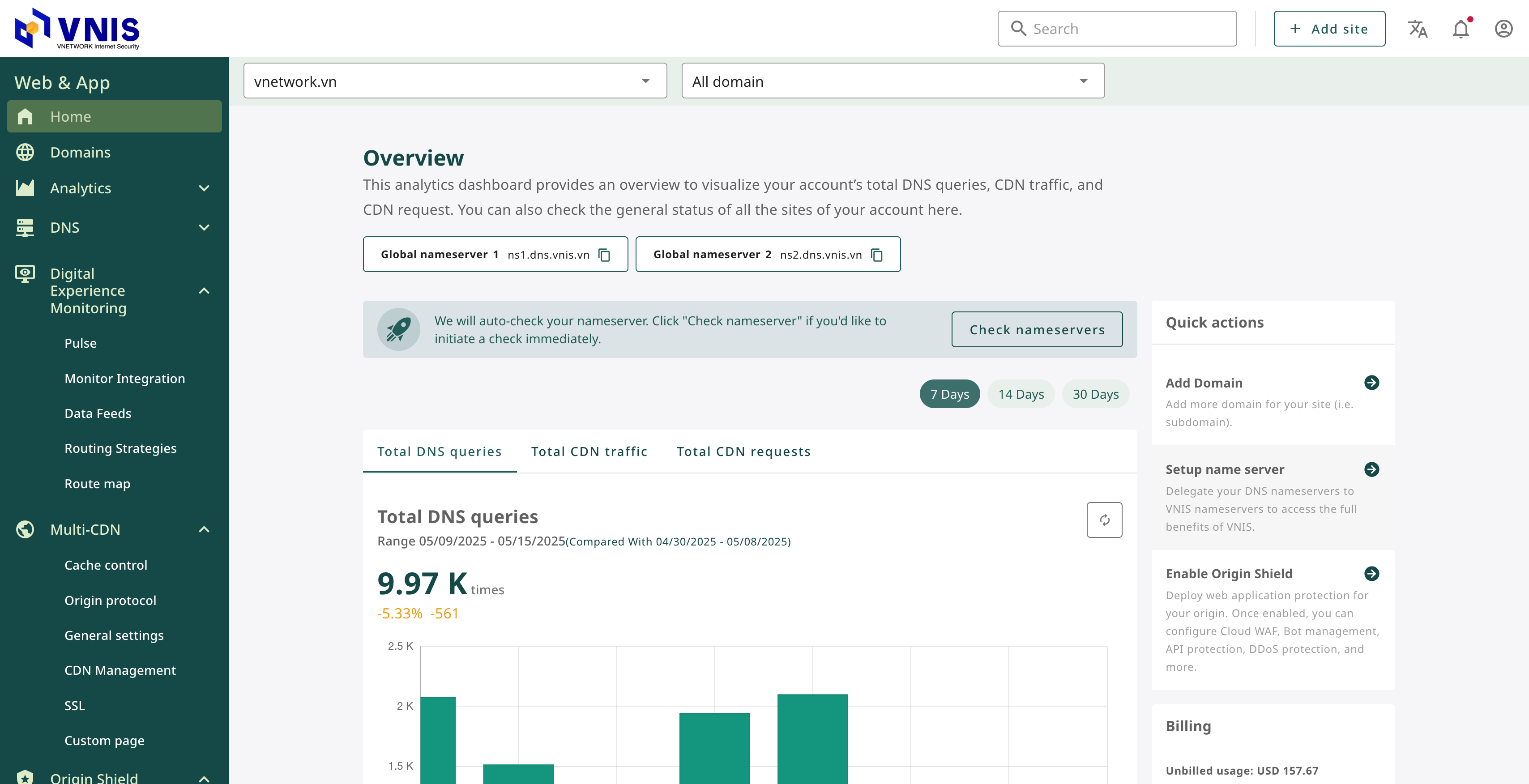This screenshot has height=784, width=1529.
Task: Click the Add Domain arrow icon
Action: [1371, 383]
